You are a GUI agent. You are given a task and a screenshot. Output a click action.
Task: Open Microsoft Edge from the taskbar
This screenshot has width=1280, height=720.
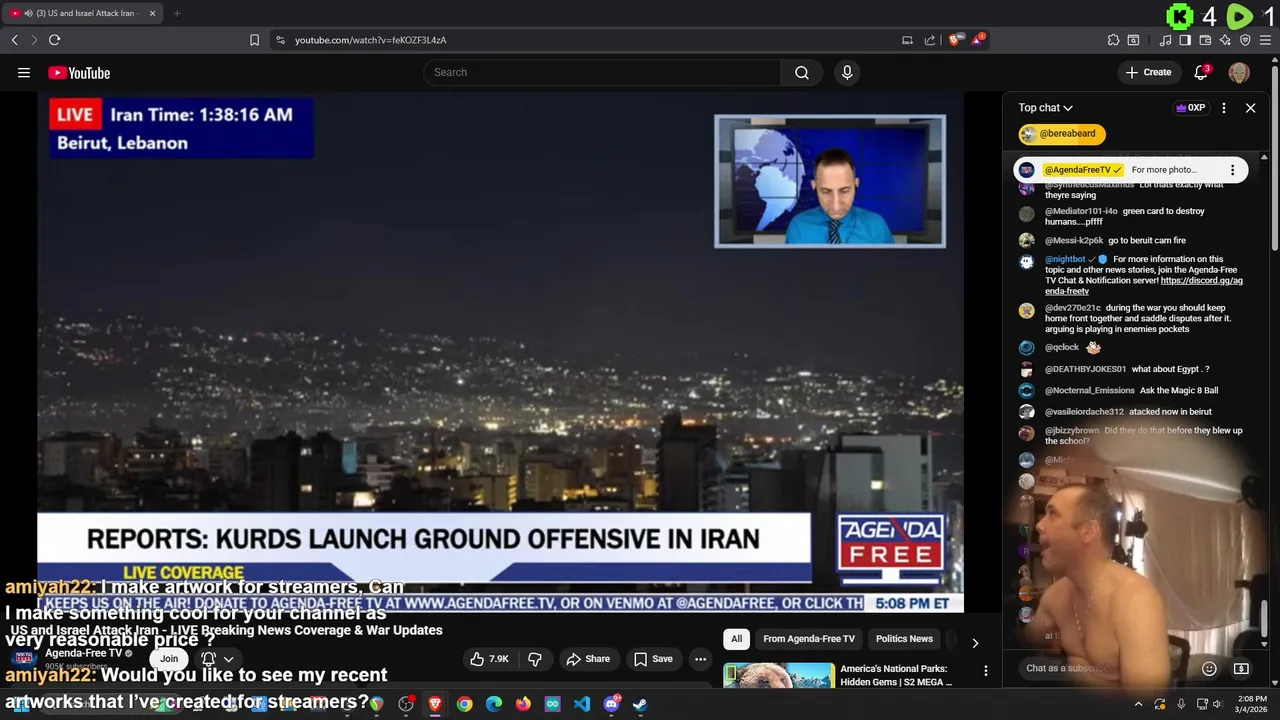coord(494,704)
